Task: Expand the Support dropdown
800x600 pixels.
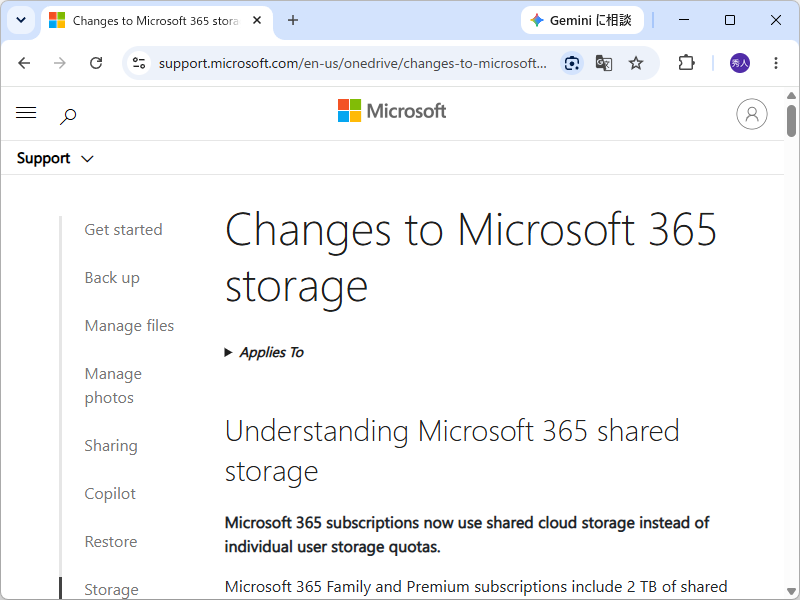Action: click(55, 158)
